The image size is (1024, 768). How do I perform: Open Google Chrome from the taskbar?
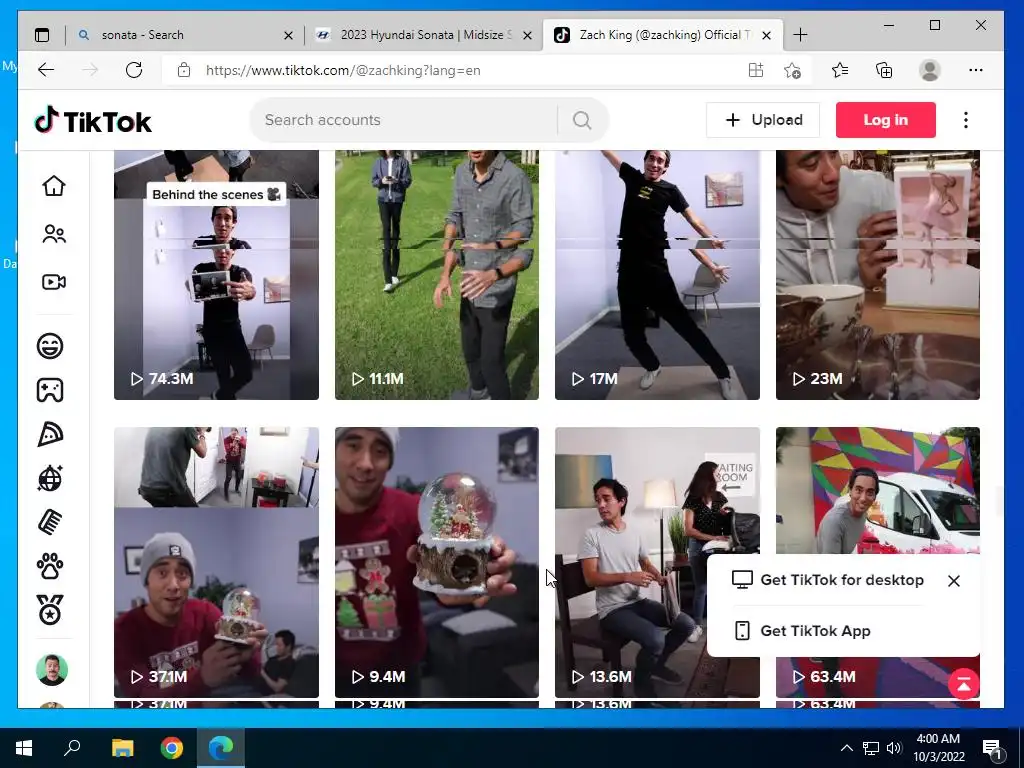point(172,748)
